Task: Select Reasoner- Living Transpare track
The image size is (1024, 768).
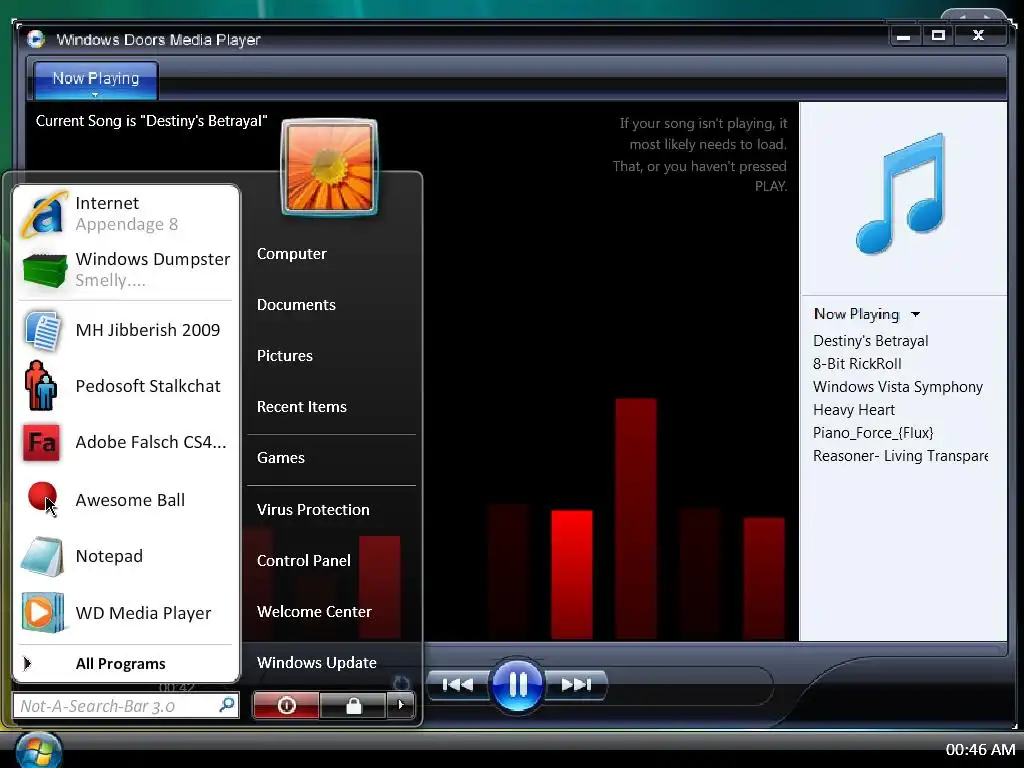Action: pyautogui.click(x=900, y=456)
